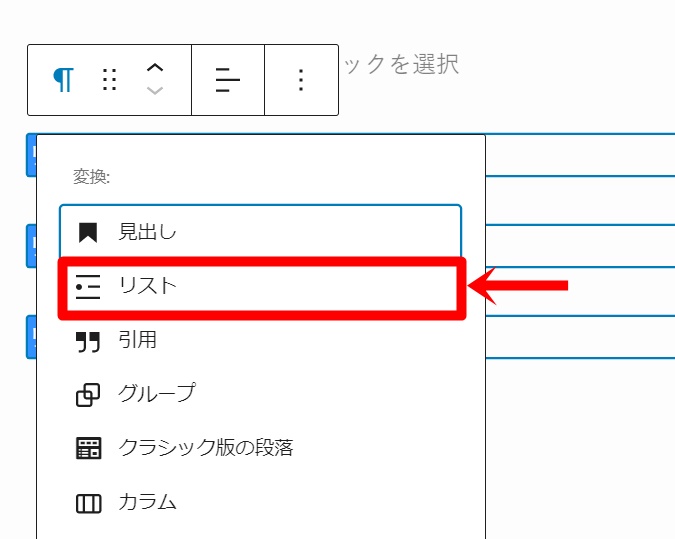The height and width of the screenshot is (539, 675).
Task: Click the paragraph block type icon
Action: tap(63, 80)
